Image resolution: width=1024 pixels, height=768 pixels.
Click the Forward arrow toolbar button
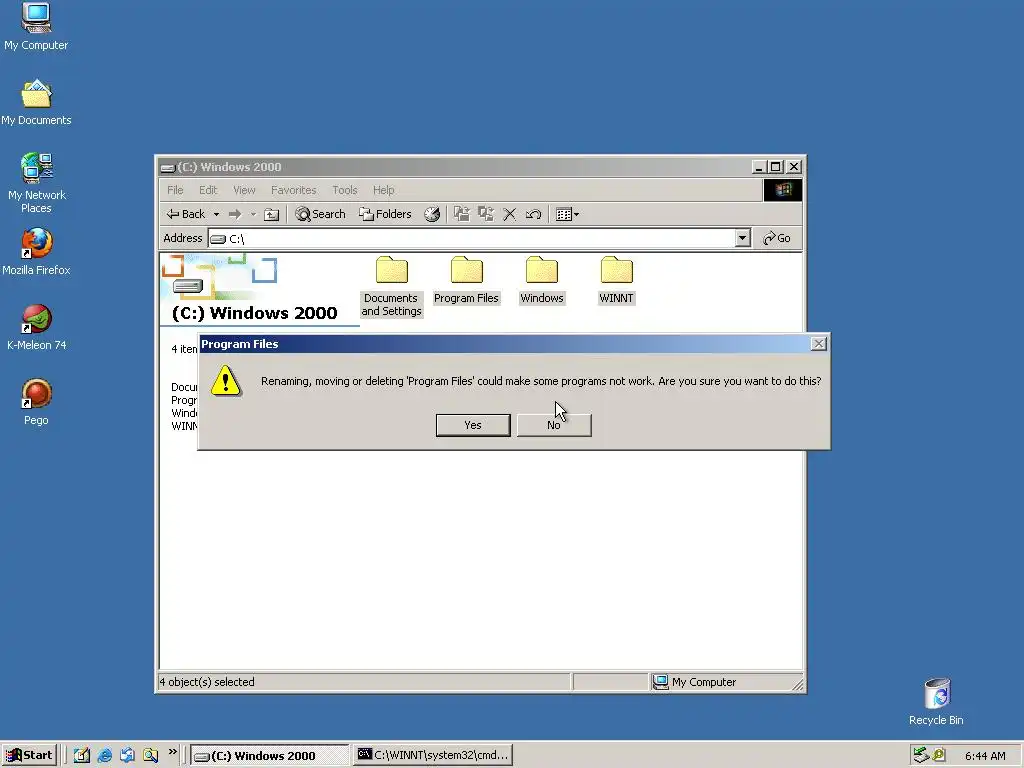(x=235, y=214)
